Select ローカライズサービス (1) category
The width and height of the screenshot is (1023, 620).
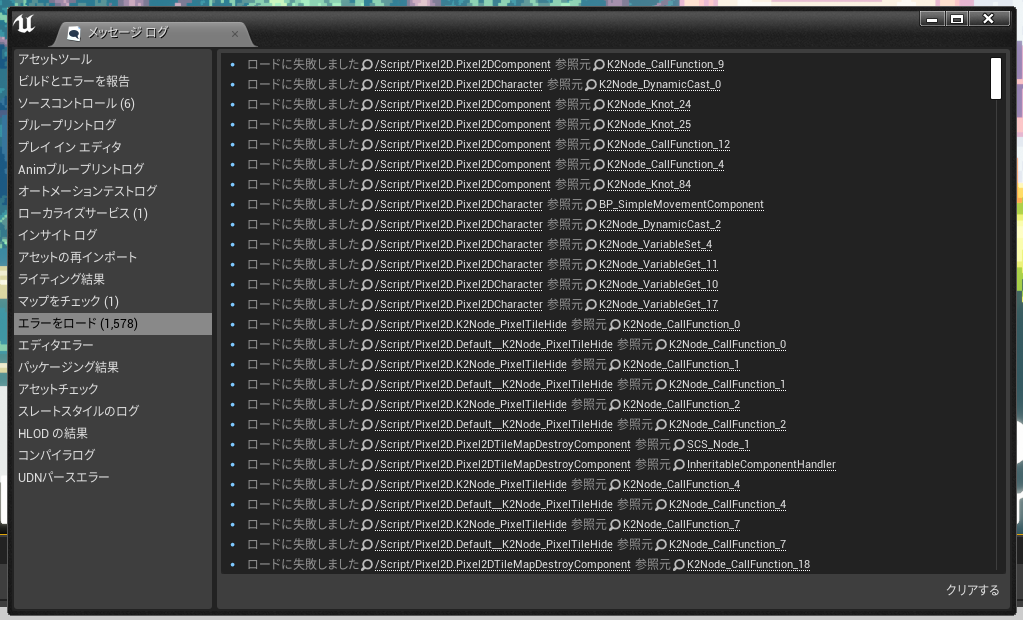click(113, 213)
